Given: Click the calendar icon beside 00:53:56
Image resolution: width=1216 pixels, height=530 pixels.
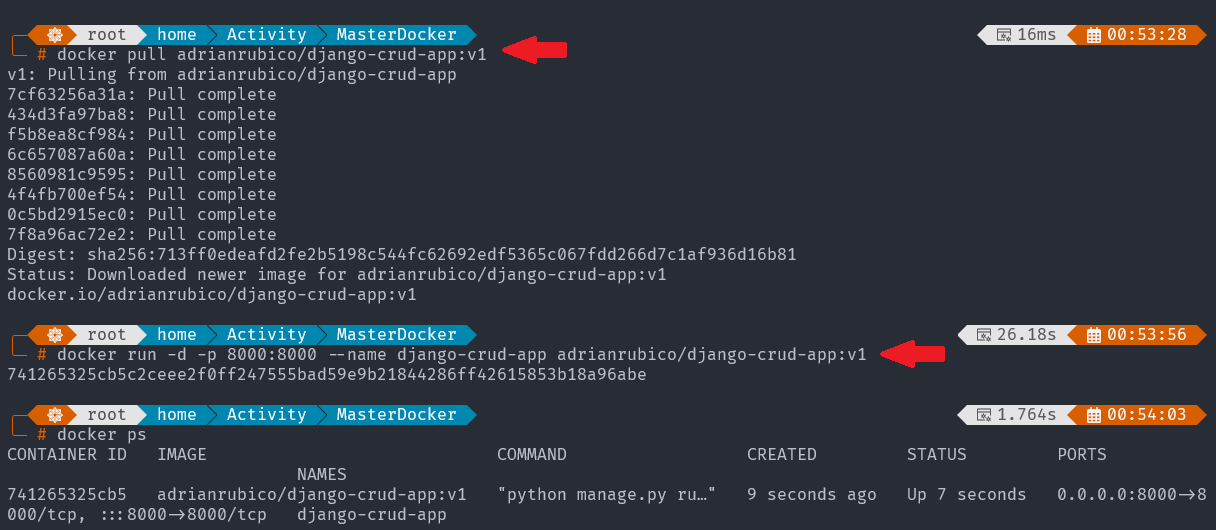Looking at the screenshot, I should tap(1093, 335).
